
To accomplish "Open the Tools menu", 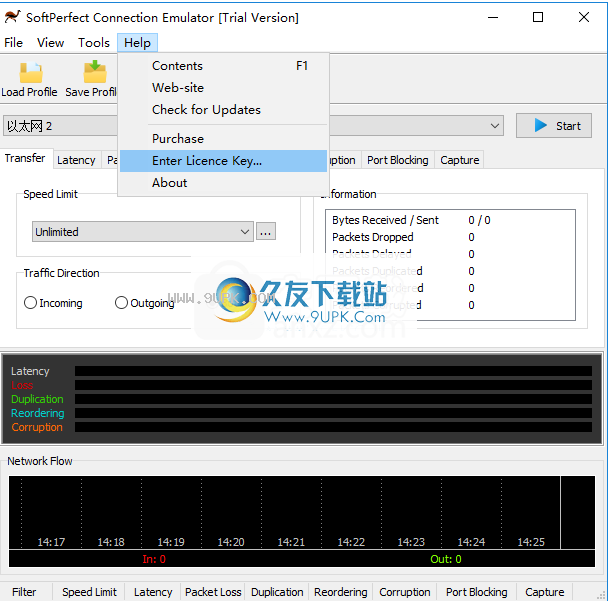I will 94,43.
